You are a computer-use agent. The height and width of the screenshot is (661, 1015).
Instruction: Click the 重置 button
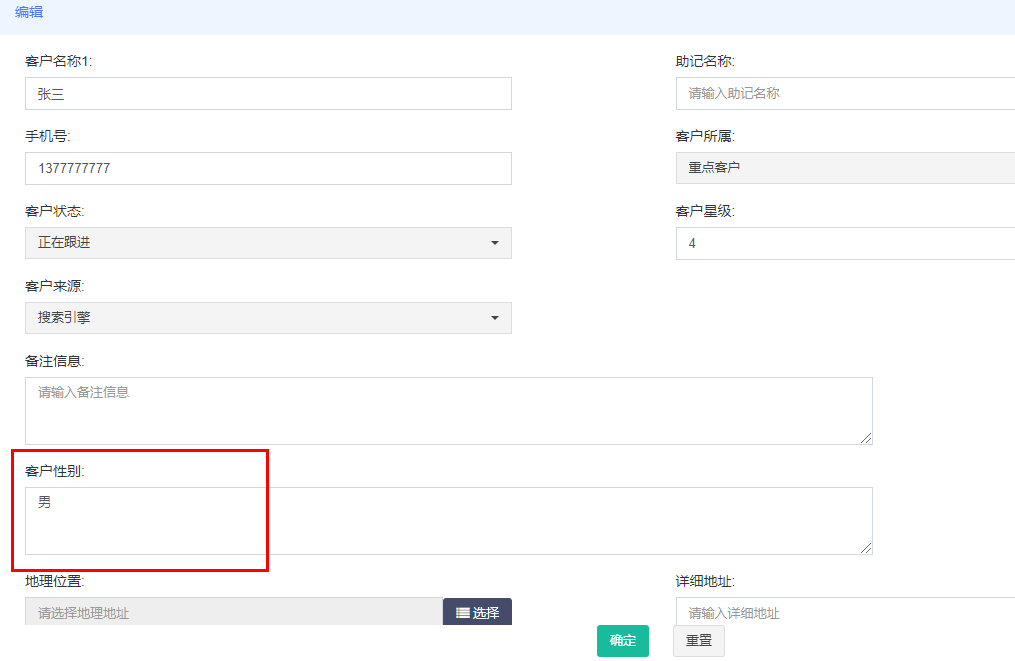[698, 641]
